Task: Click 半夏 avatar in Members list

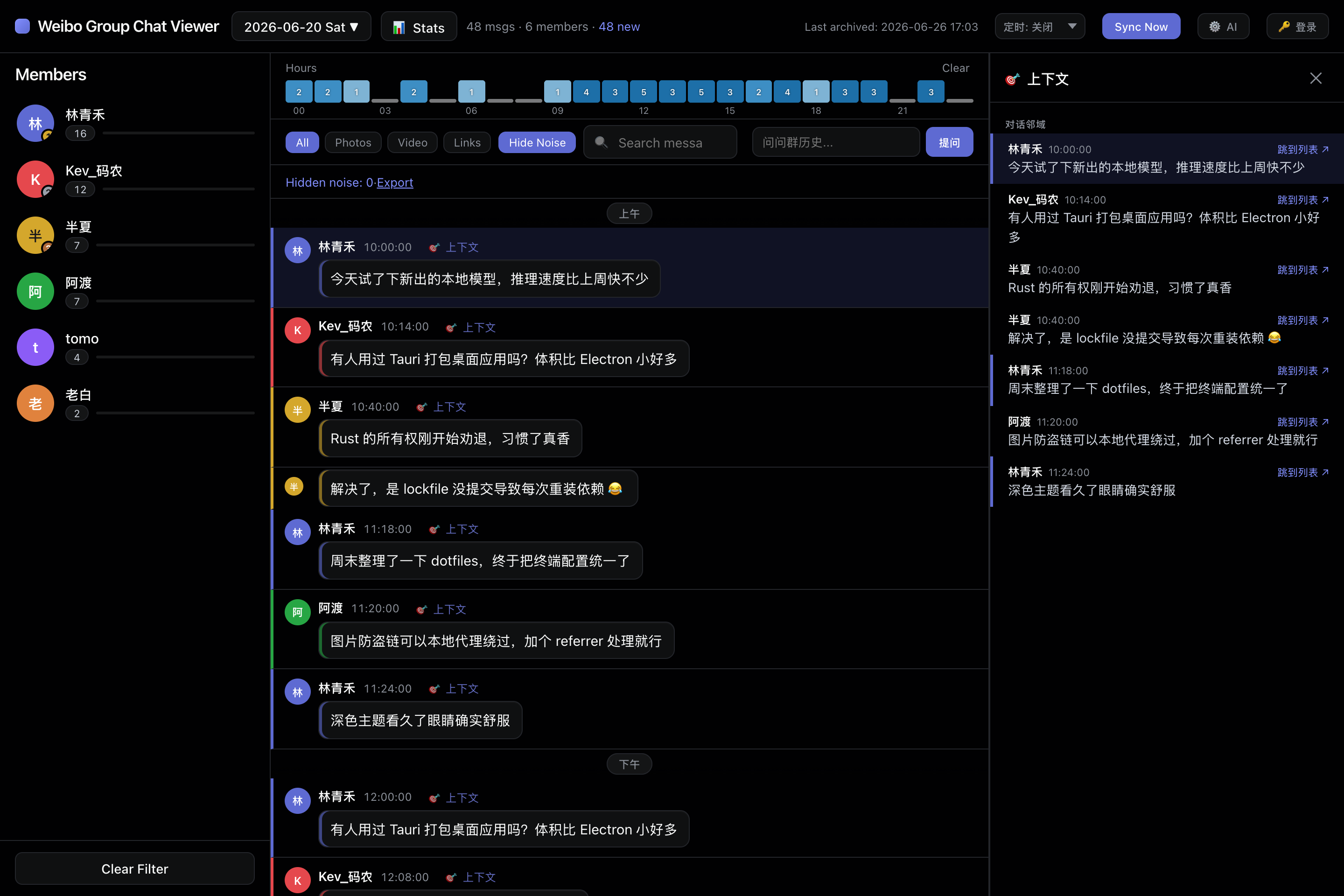Action: click(x=35, y=235)
